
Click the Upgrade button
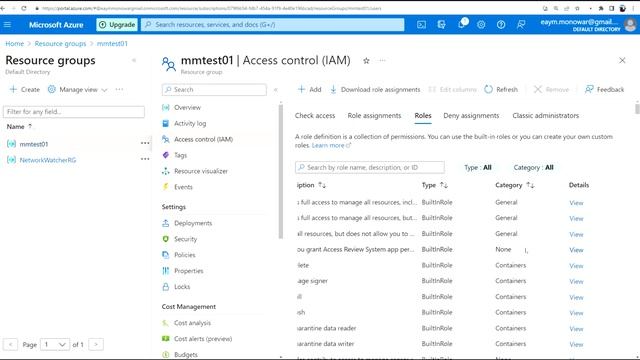pyautogui.click(x=117, y=24)
